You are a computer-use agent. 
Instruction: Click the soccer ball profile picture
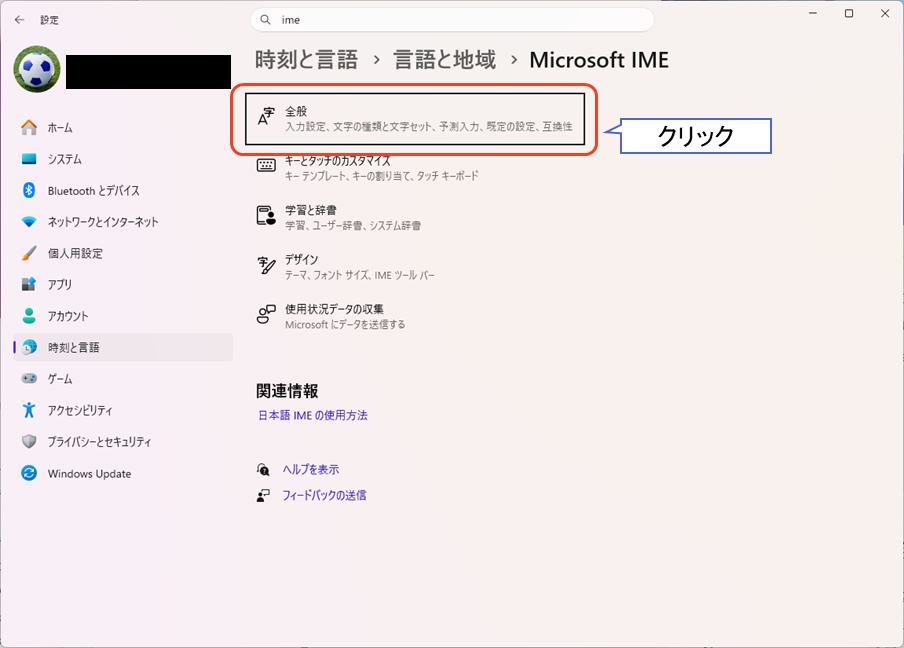click(x=37, y=70)
